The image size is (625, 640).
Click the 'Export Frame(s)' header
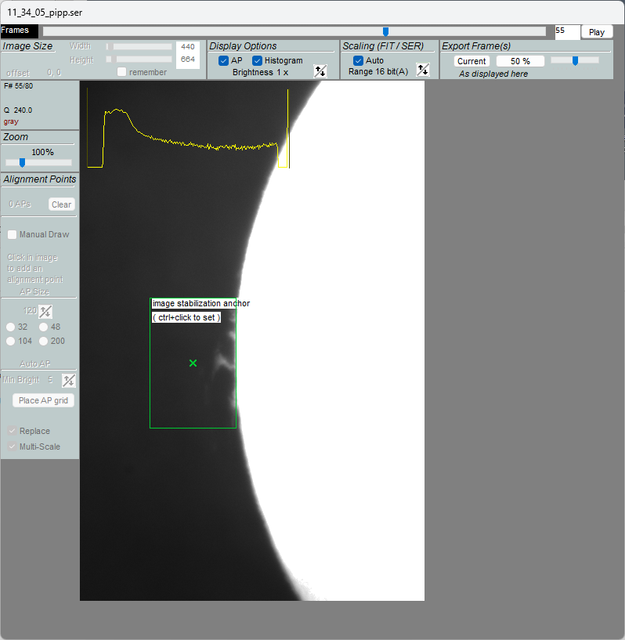click(476, 46)
